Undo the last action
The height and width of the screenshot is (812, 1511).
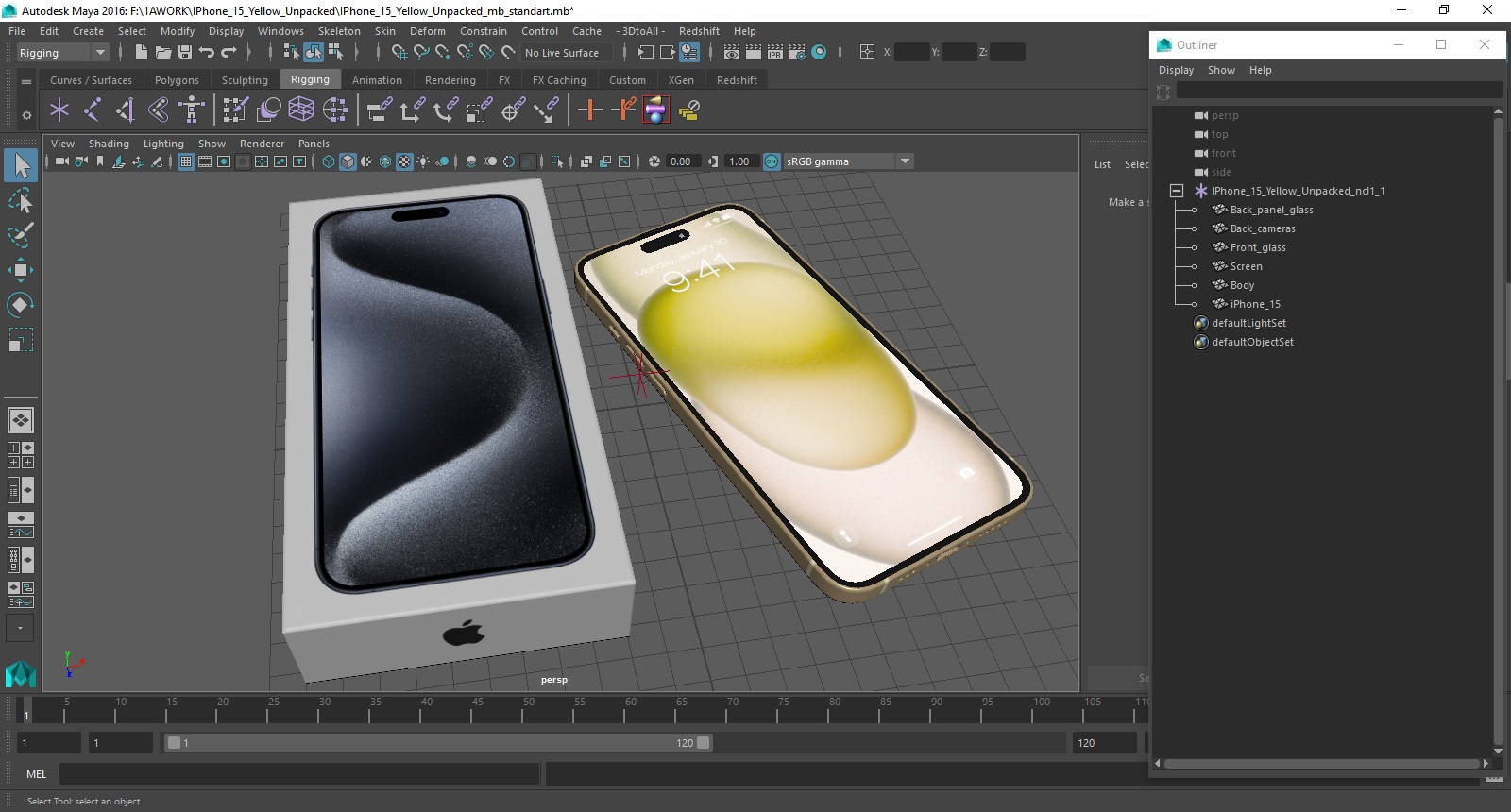(x=207, y=53)
